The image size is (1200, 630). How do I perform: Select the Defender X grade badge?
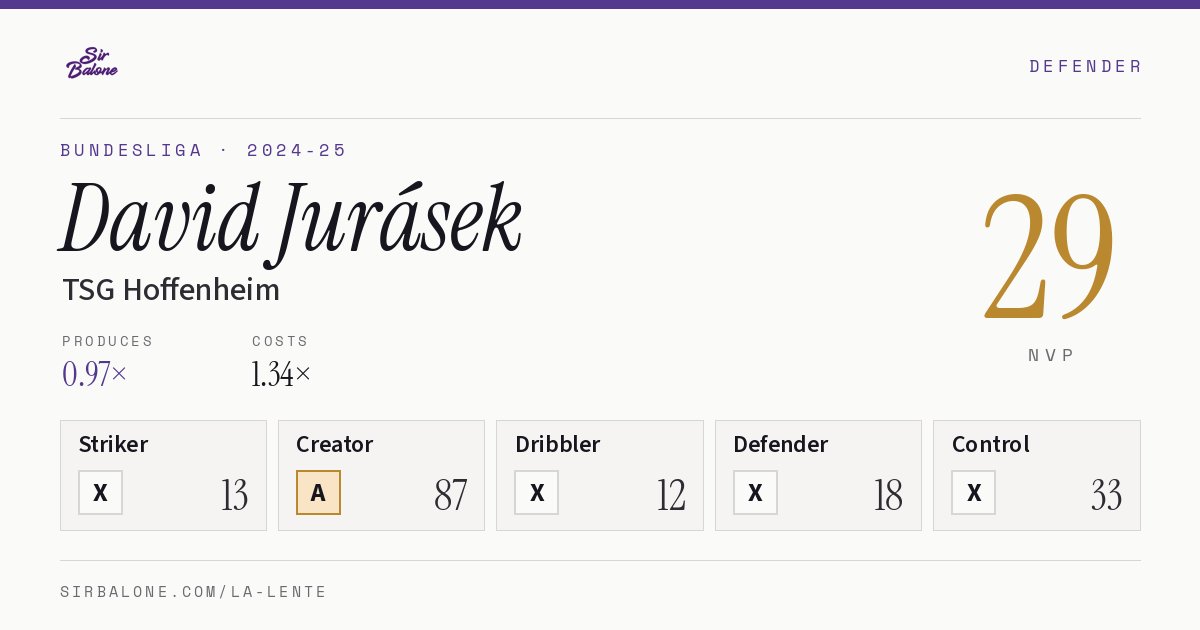pos(755,492)
